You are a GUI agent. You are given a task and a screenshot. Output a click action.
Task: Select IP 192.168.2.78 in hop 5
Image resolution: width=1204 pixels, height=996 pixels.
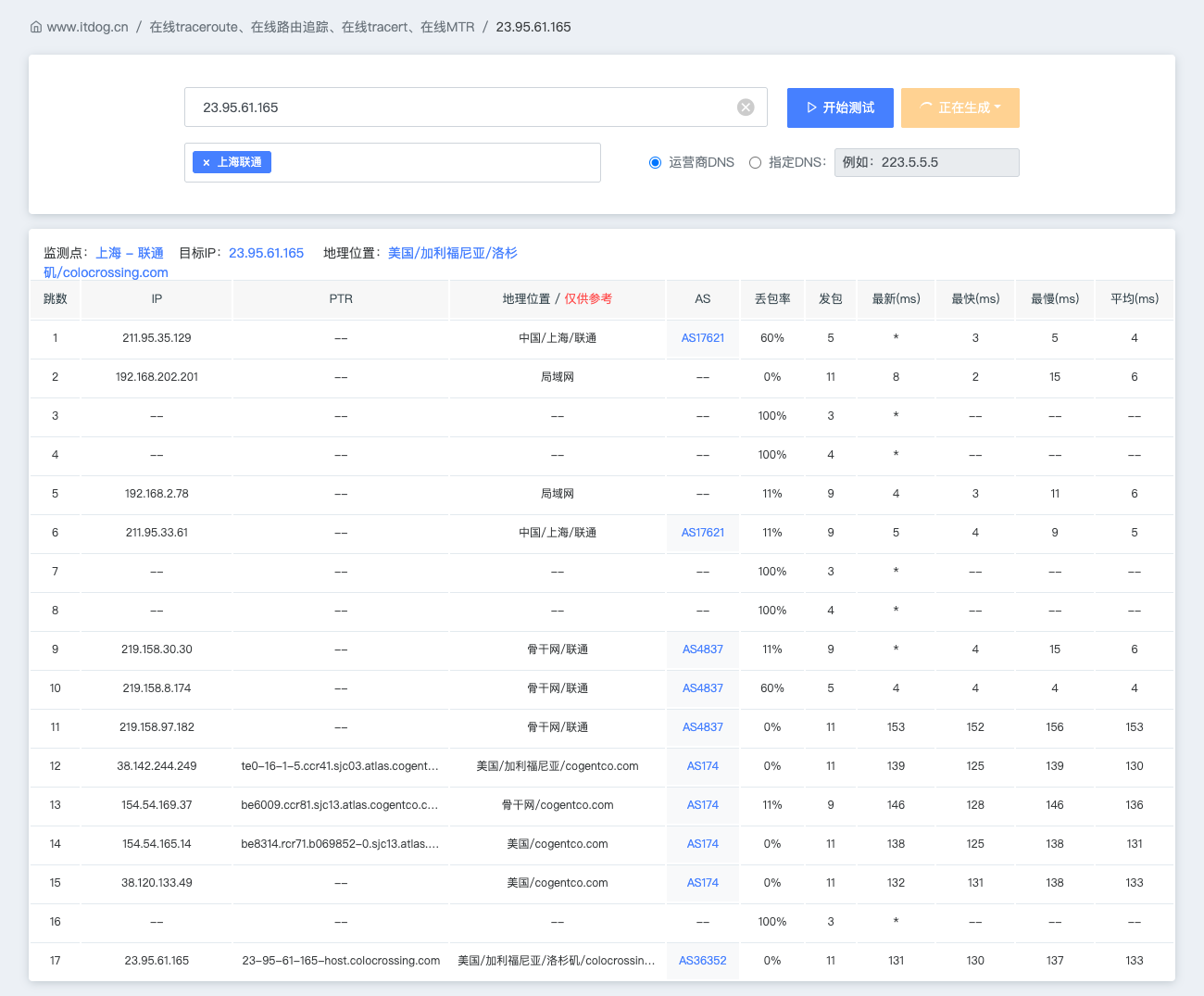[157, 494]
